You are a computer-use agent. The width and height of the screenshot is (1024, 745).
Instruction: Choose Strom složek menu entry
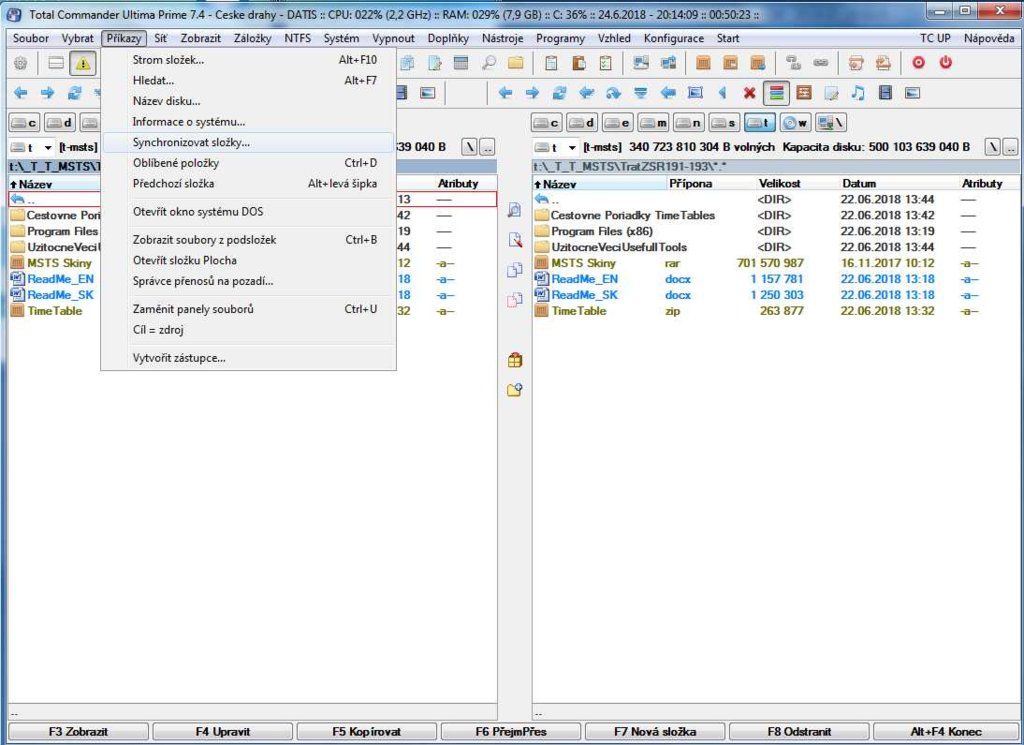pyautogui.click(x=249, y=60)
